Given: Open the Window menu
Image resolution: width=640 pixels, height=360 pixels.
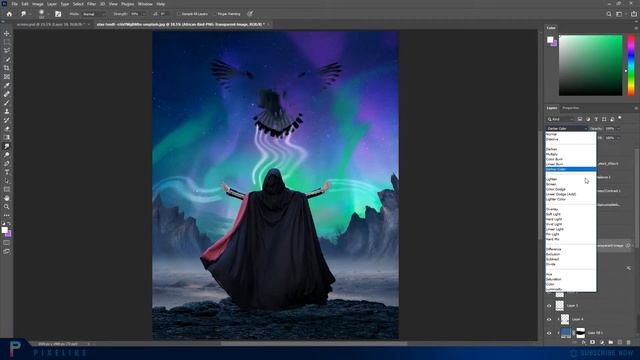Looking at the screenshot, I should point(145,4).
